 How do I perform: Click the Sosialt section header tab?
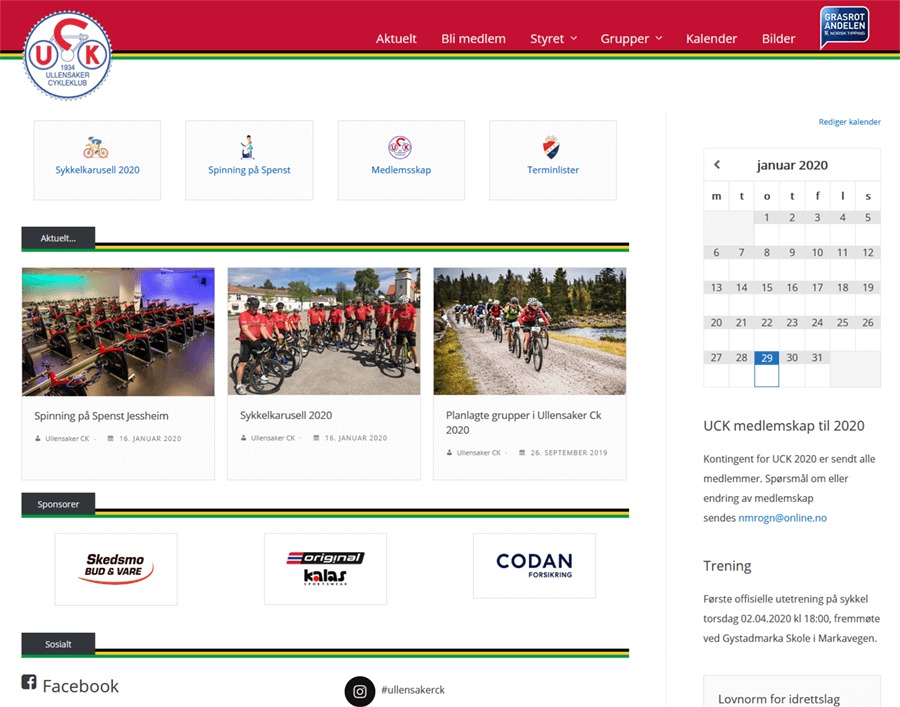(x=58, y=644)
